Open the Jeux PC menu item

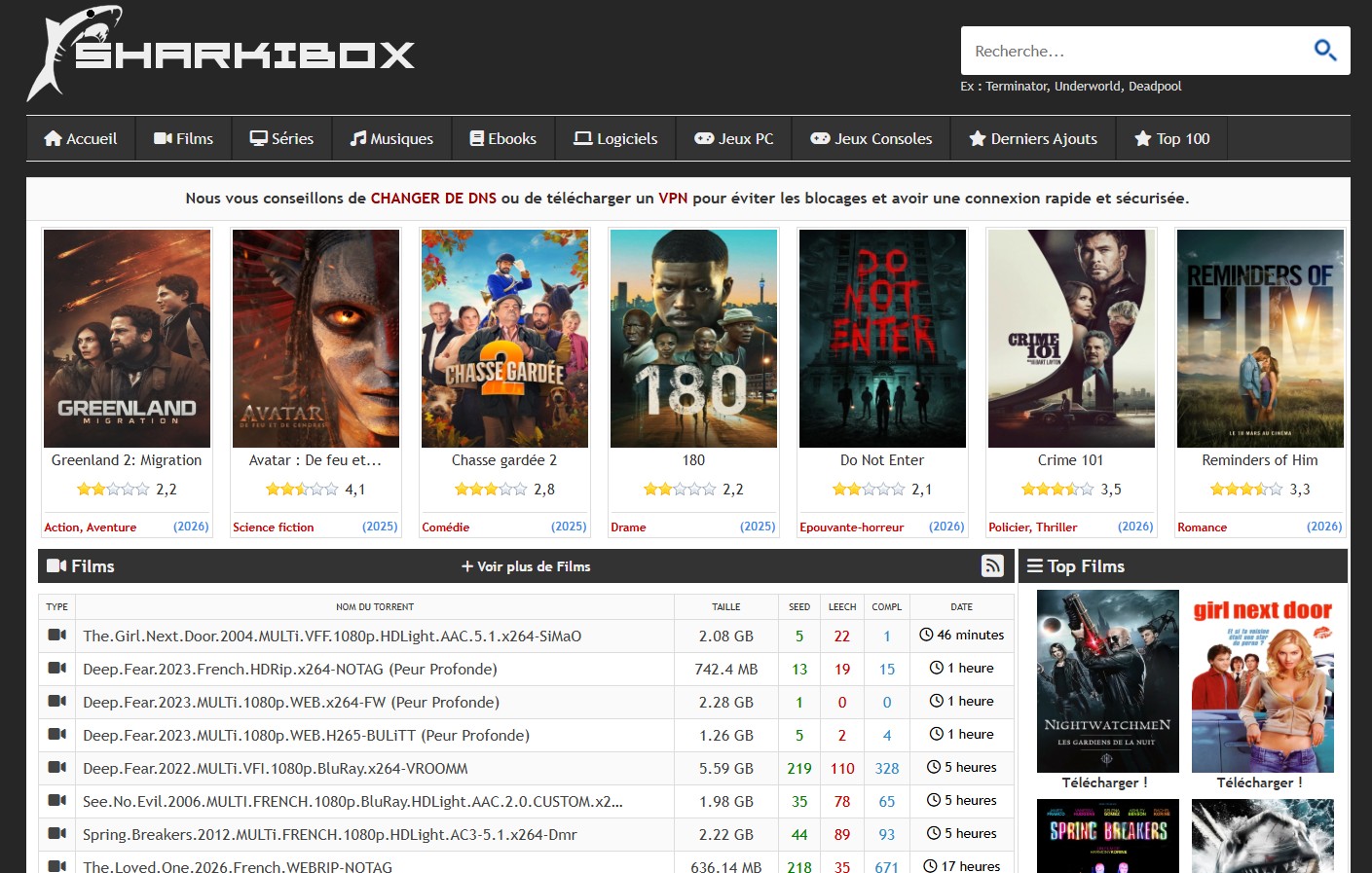click(x=734, y=138)
